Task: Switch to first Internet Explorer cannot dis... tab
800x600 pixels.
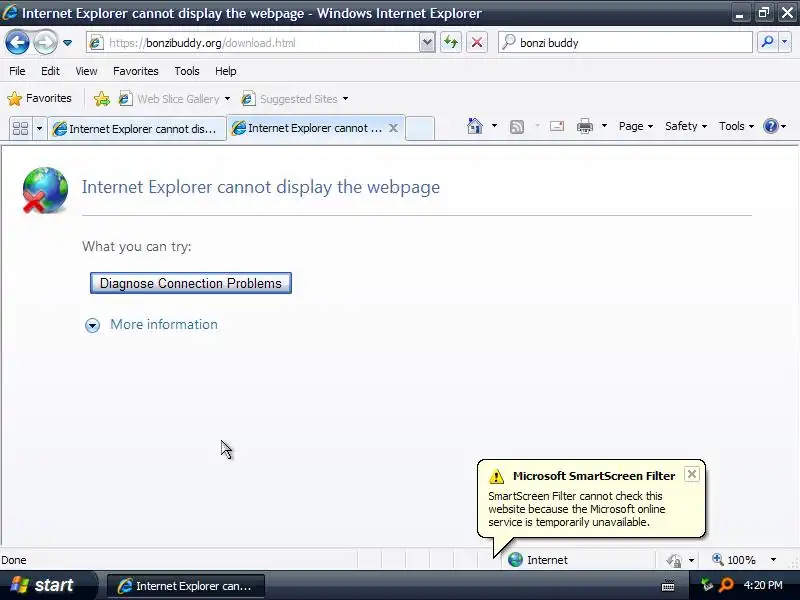Action: [137, 129]
